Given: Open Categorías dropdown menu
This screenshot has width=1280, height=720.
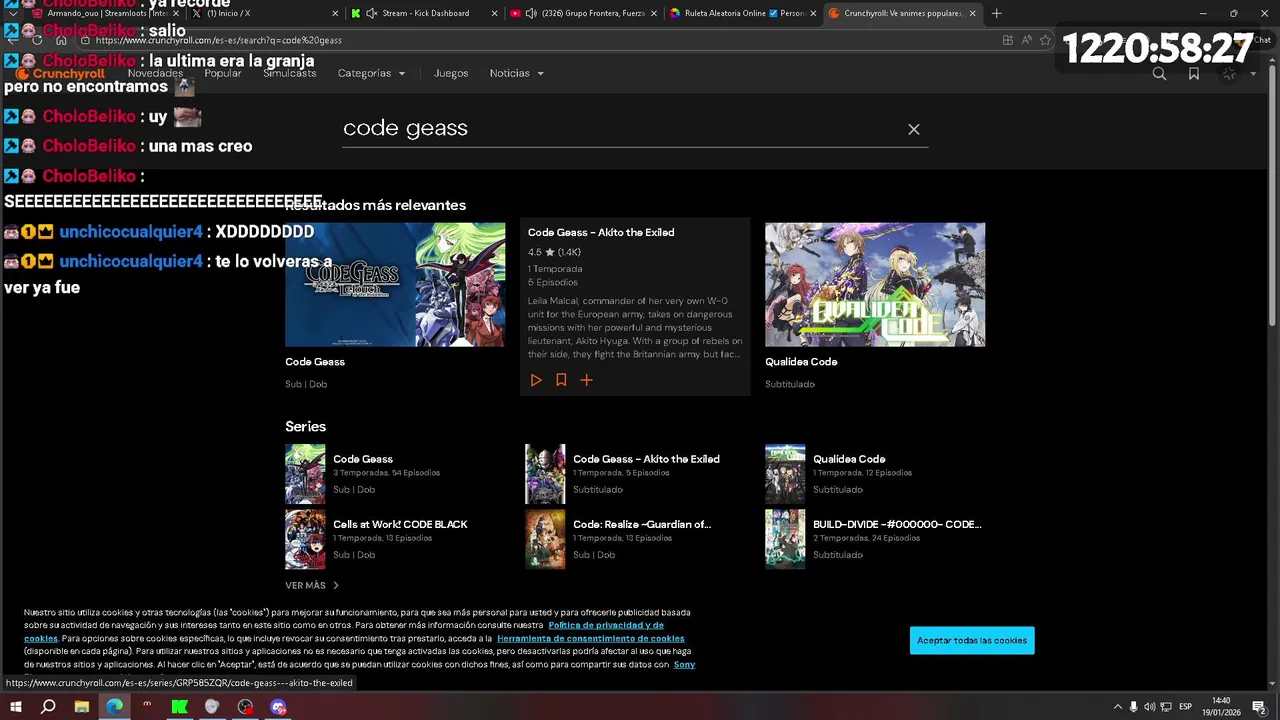Looking at the screenshot, I should coord(371,73).
